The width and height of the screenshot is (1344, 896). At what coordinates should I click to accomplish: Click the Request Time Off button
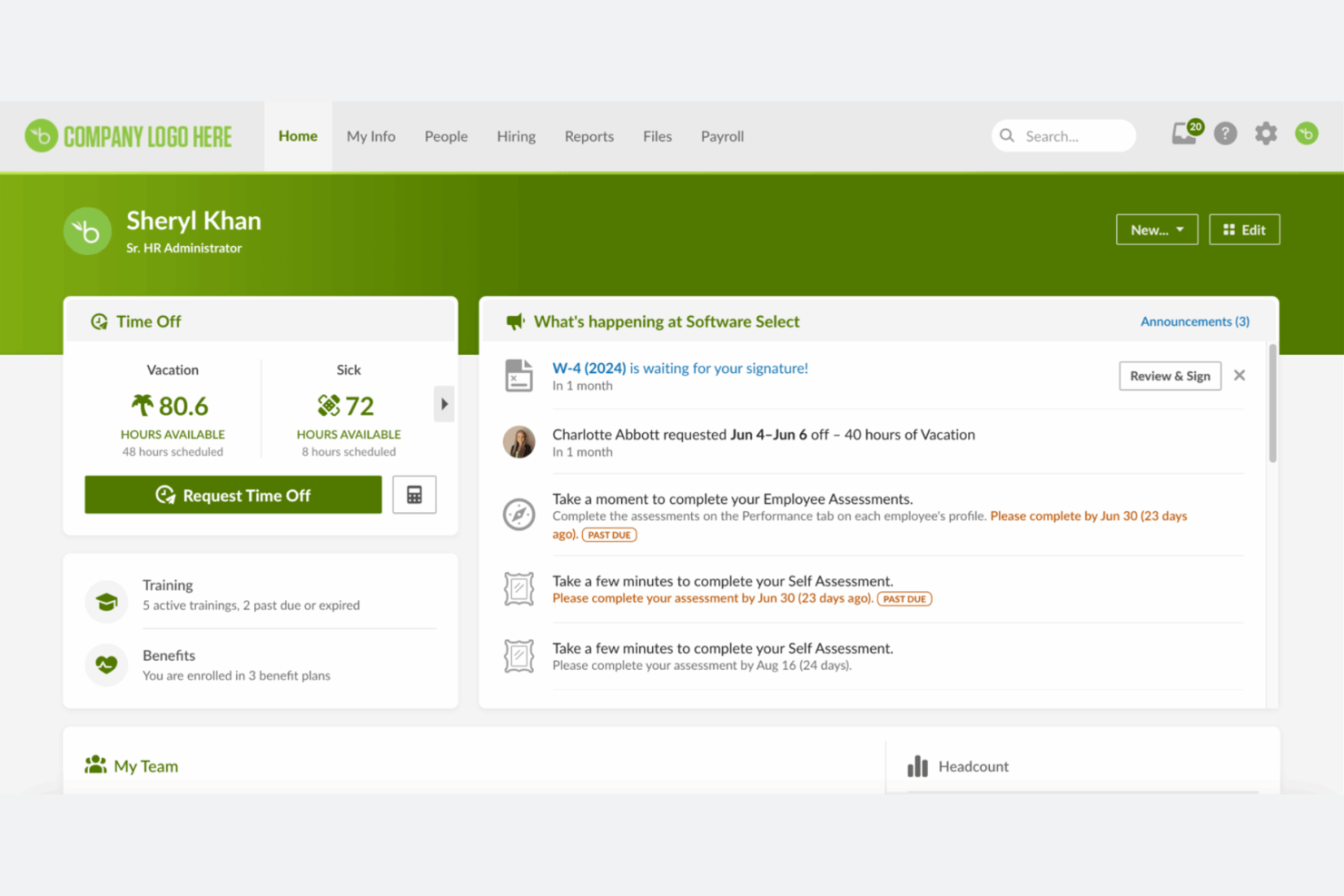click(232, 495)
